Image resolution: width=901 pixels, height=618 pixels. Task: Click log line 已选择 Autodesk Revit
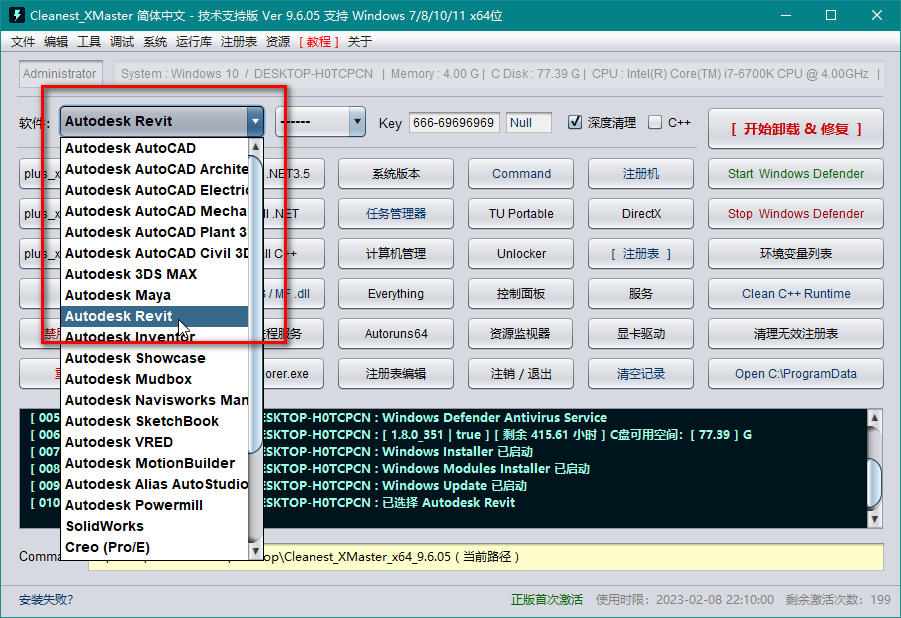pos(448,502)
